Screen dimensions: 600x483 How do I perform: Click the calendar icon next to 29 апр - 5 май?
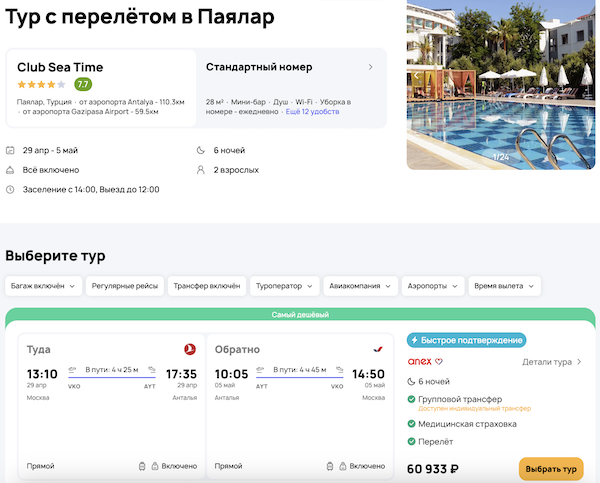(10, 150)
